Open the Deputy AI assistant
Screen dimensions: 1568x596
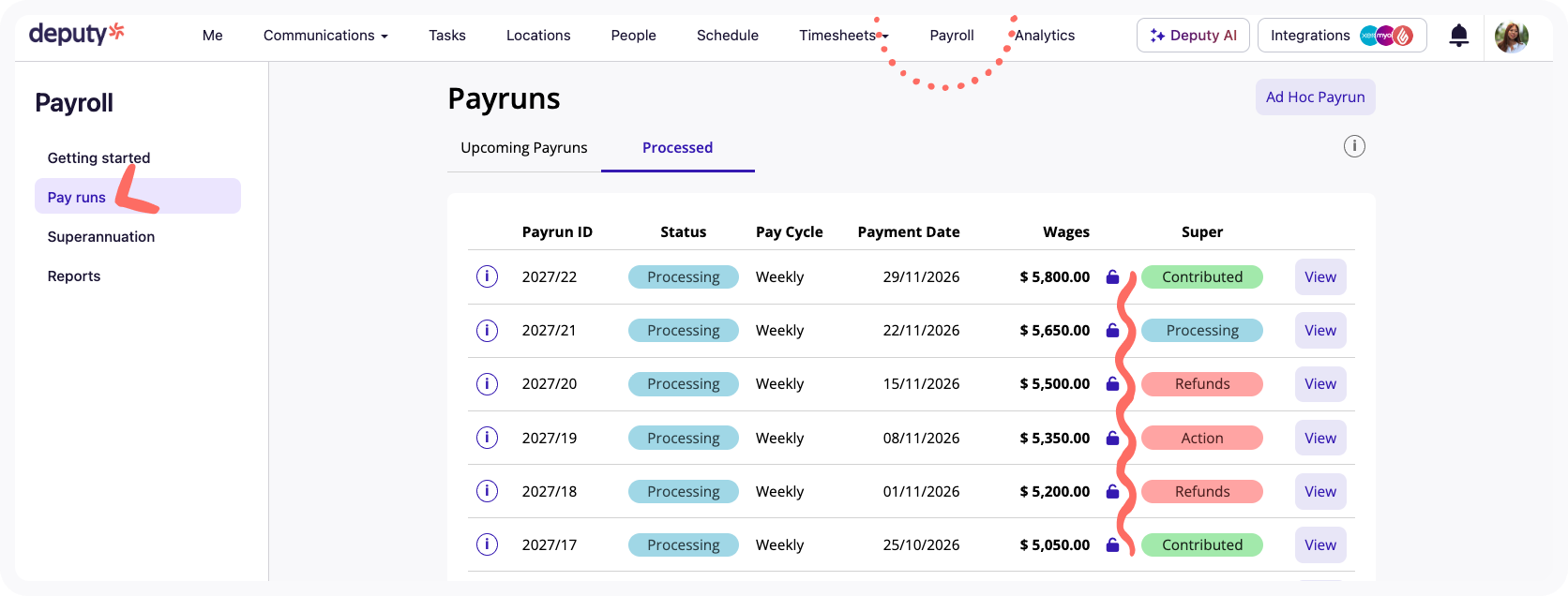tap(1193, 36)
